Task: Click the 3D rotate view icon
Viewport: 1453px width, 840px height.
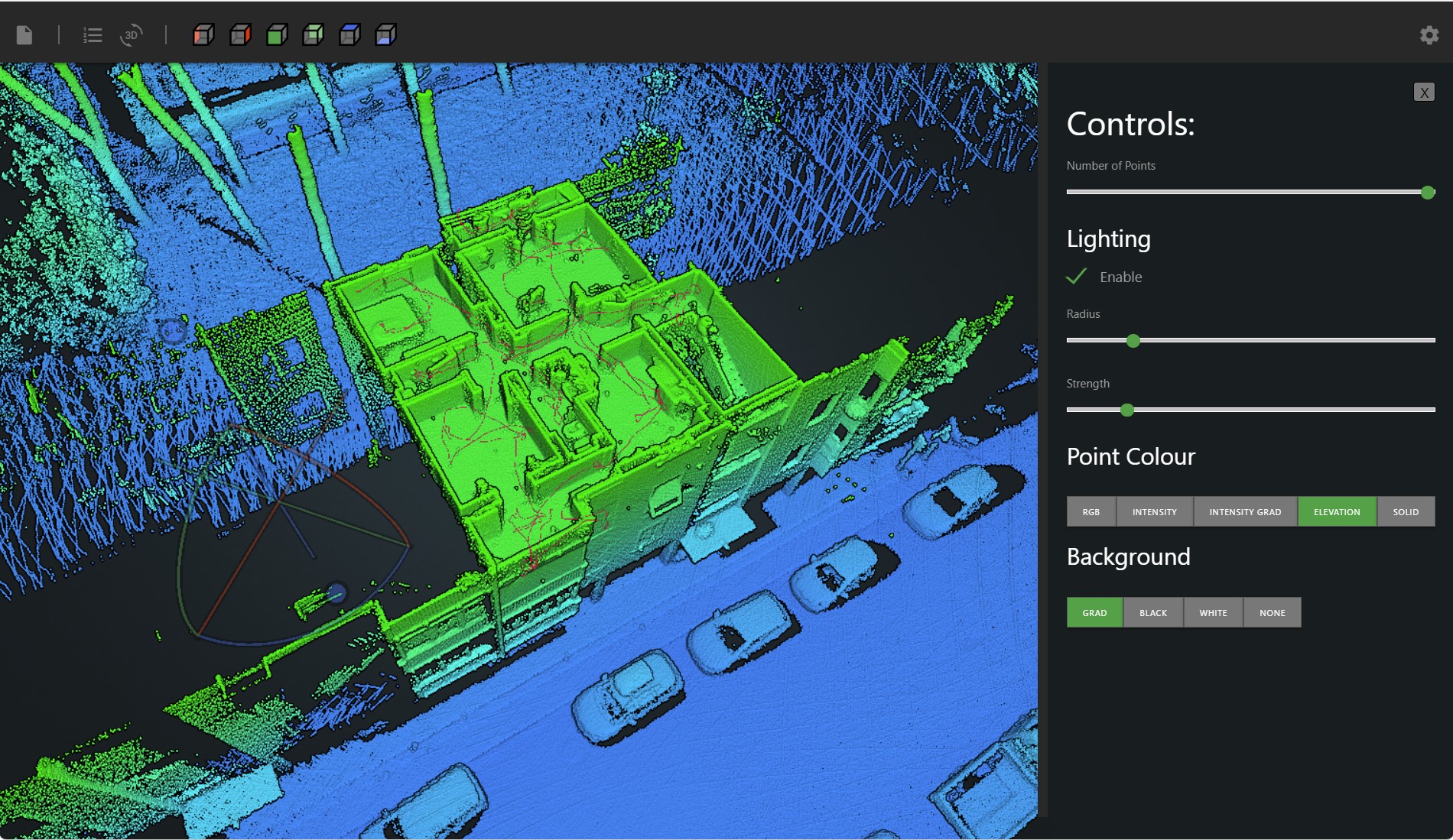Action: click(x=131, y=35)
